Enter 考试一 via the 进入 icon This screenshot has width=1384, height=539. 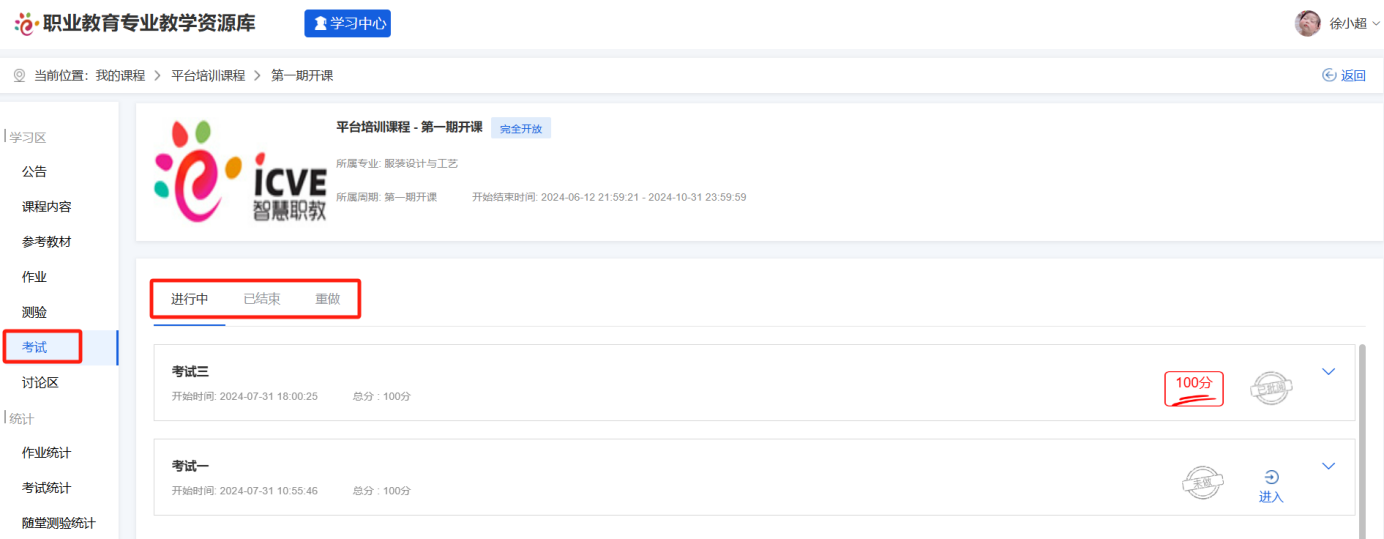pos(1271,485)
